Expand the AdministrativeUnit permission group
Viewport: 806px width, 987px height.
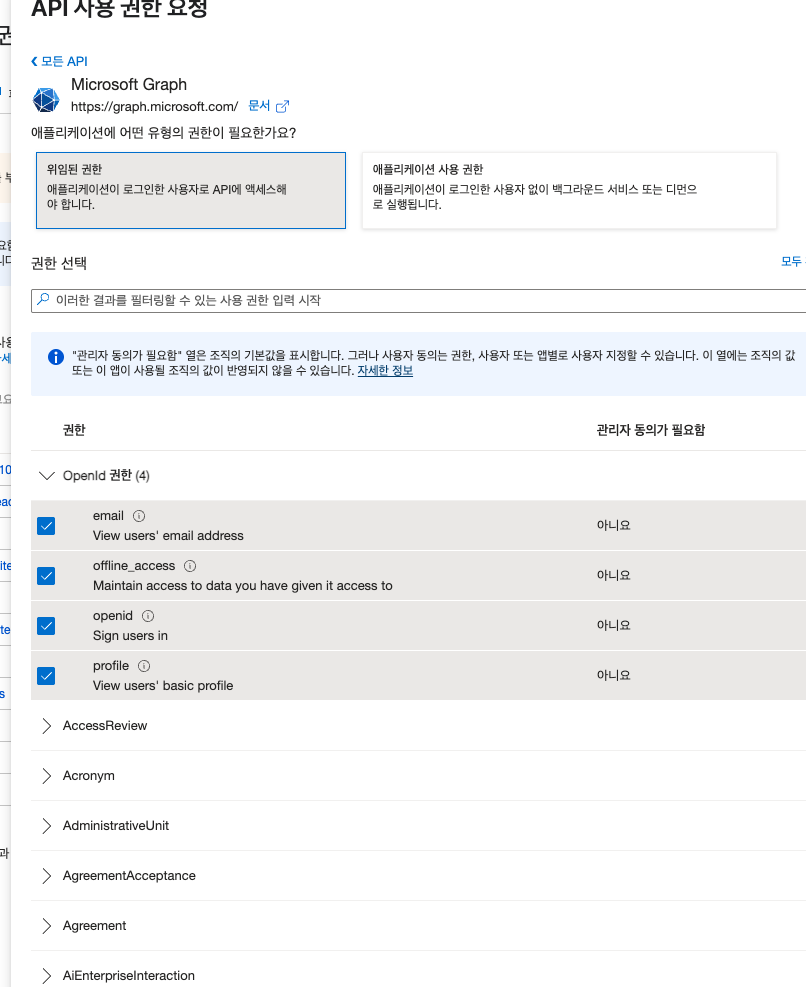tap(47, 825)
